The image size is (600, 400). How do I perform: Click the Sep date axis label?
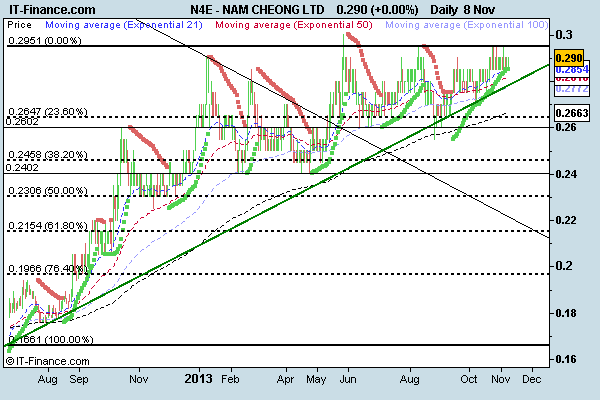(x=78, y=379)
